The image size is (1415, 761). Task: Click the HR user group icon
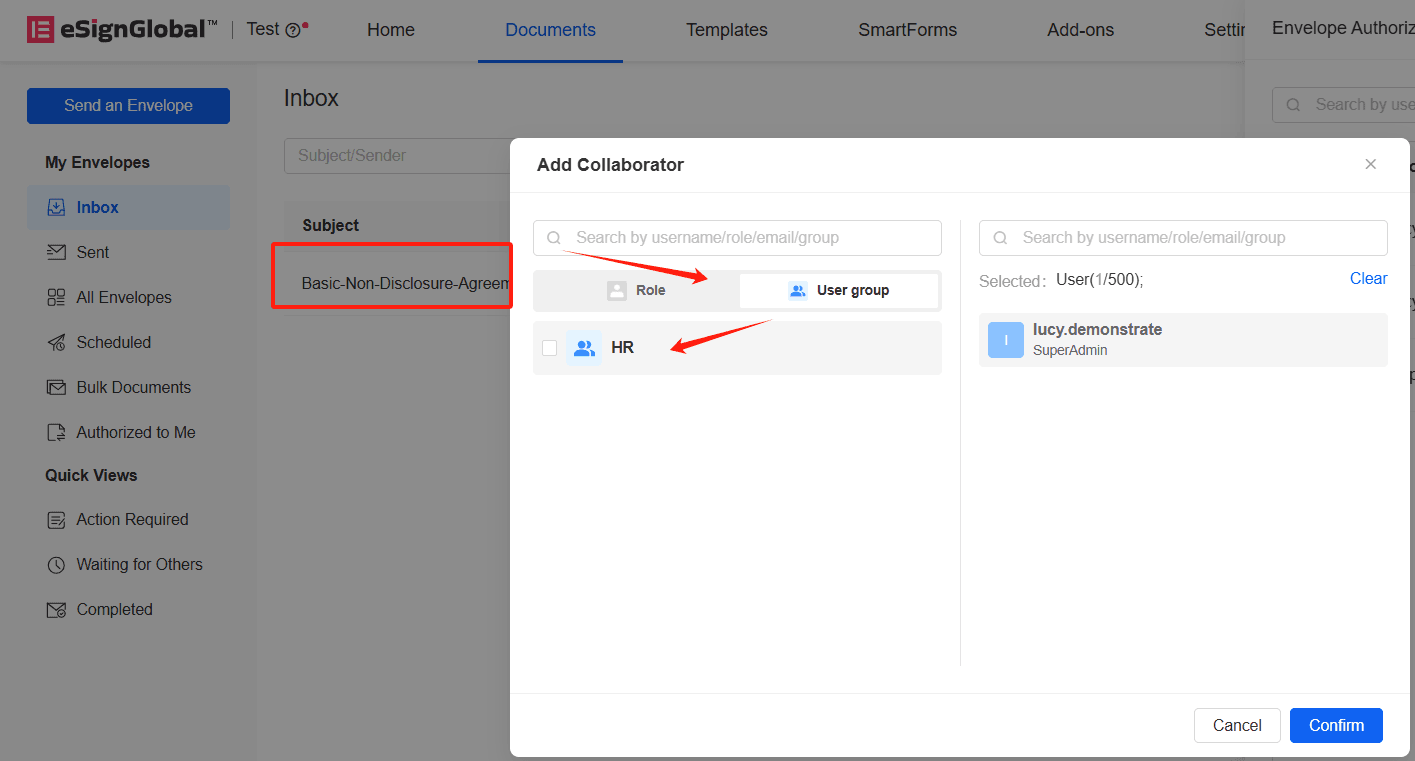coord(584,348)
